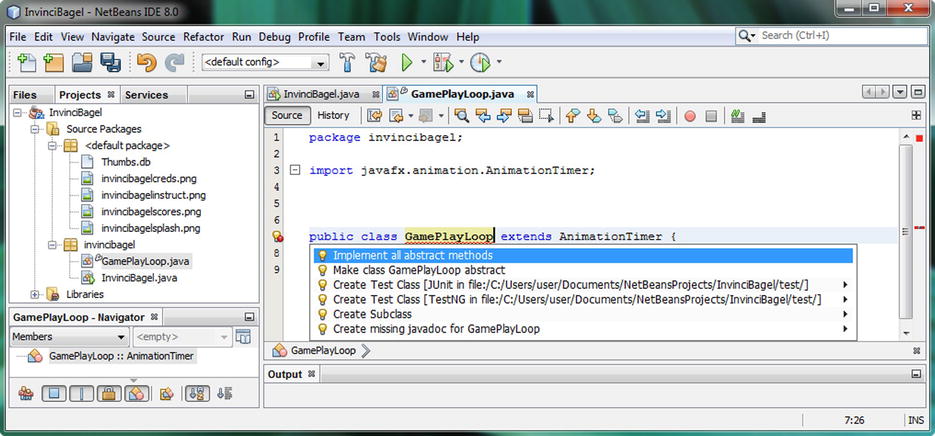Toggle Show Non-Public Members lock button
The height and width of the screenshot is (436, 935).
click(x=109, y=393)
